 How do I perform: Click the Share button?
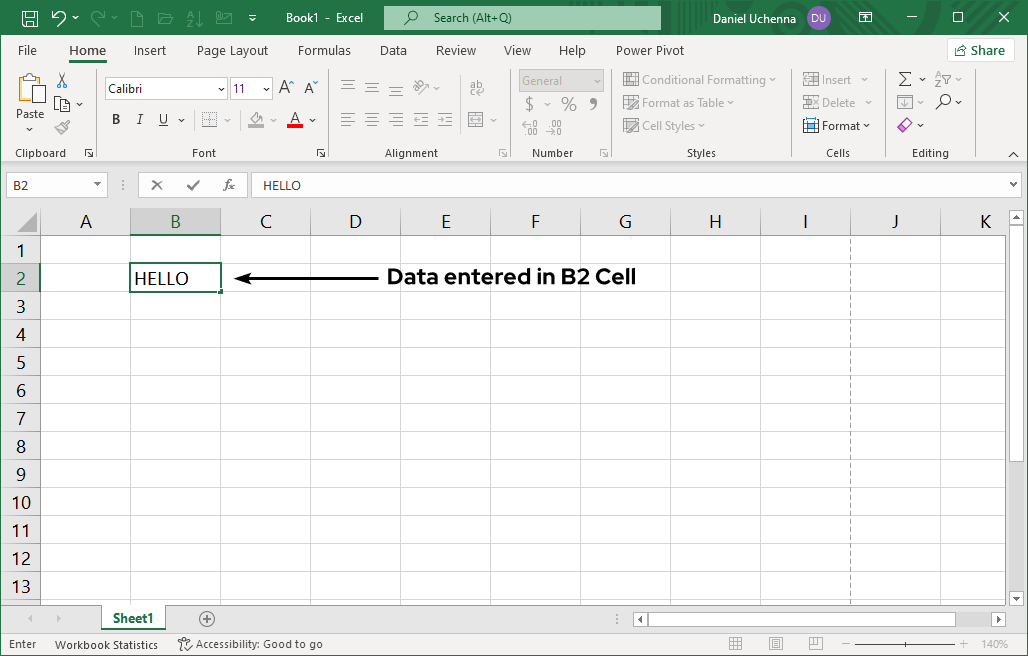(980, 49)
